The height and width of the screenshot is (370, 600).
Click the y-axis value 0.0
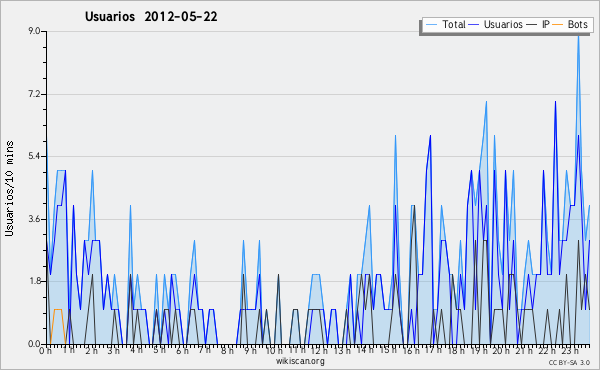point(34,344)
